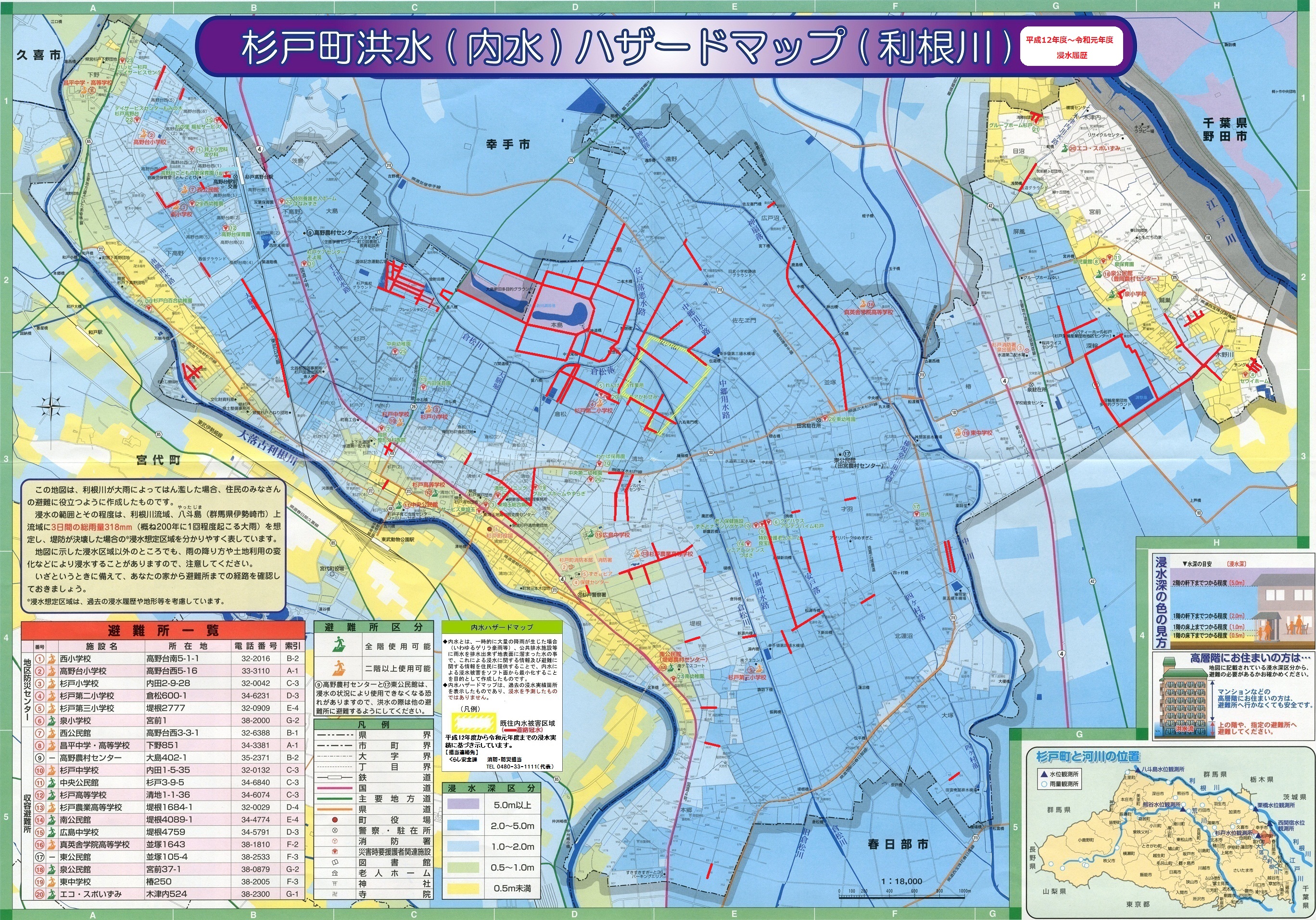
Task: Click the 幸手市 label on the map
Action: pos(508,144)
